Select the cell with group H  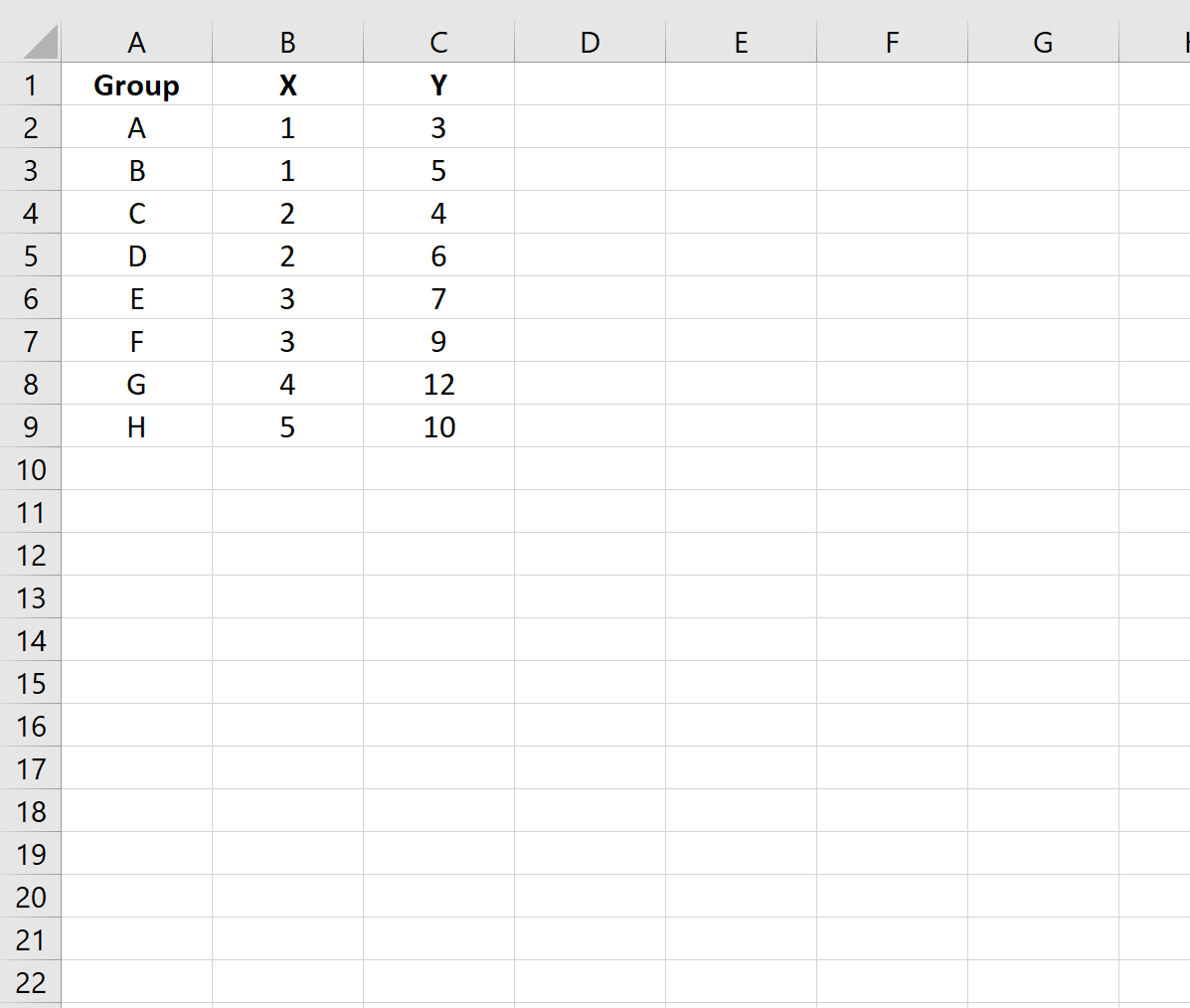tap(136, 425)
